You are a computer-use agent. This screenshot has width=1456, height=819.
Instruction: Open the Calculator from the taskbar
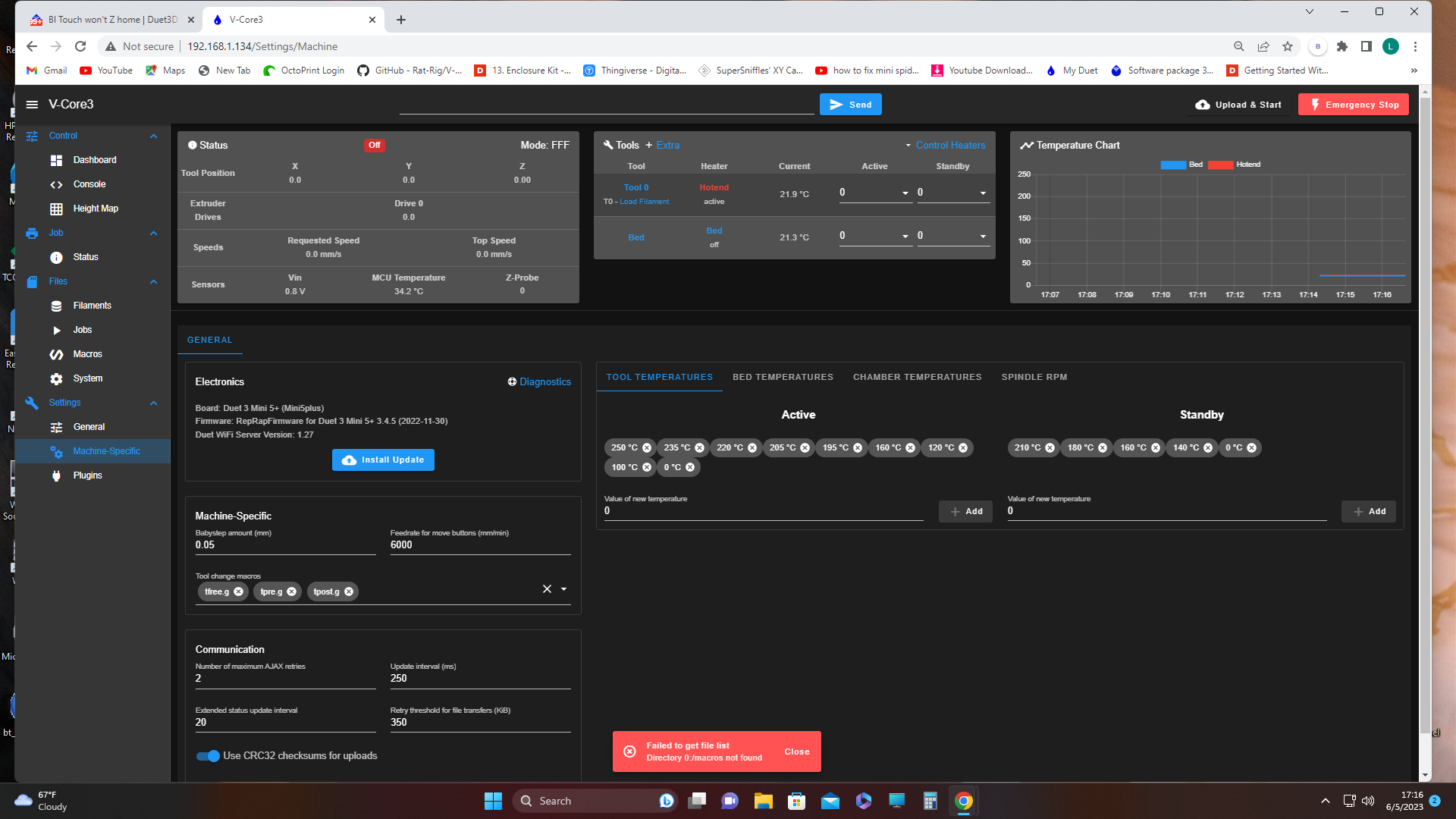click(930, 801)
